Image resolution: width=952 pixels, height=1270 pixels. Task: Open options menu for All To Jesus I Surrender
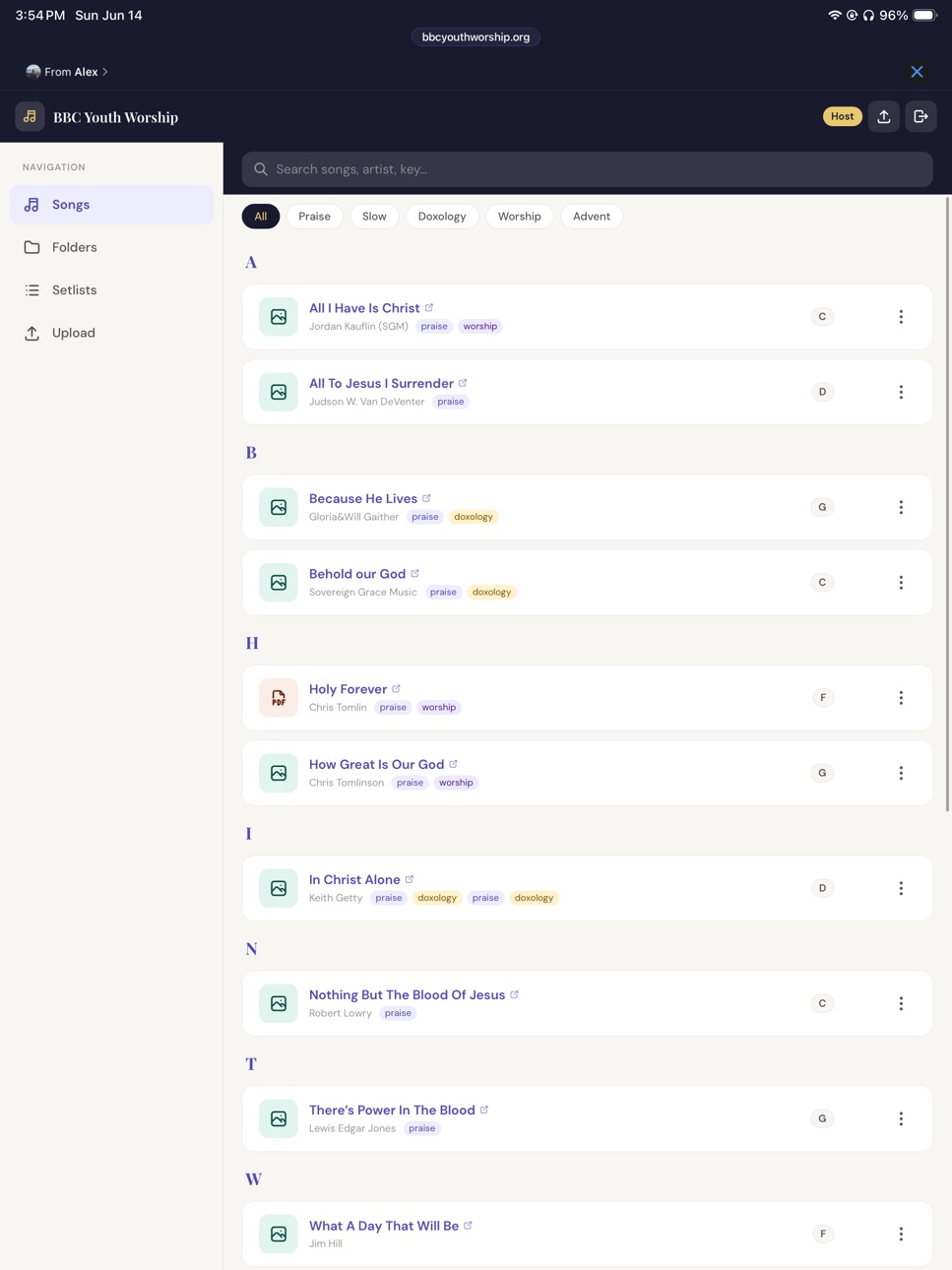point(901,392)
